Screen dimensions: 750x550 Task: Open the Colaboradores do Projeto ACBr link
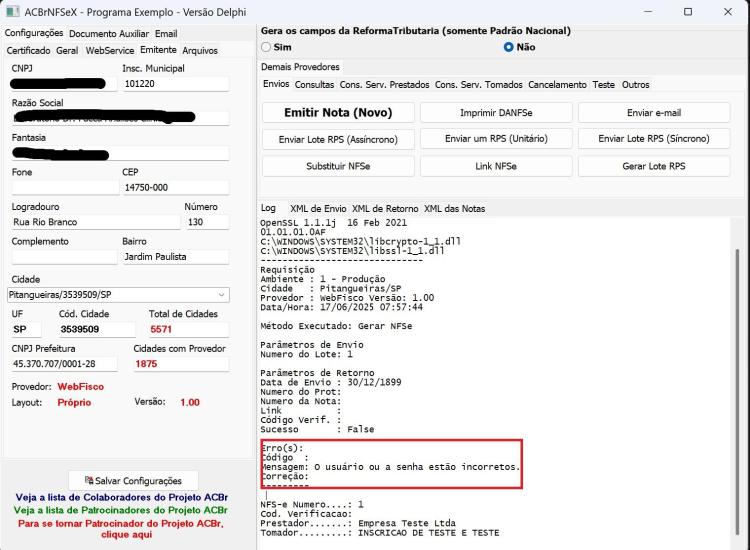121,497
